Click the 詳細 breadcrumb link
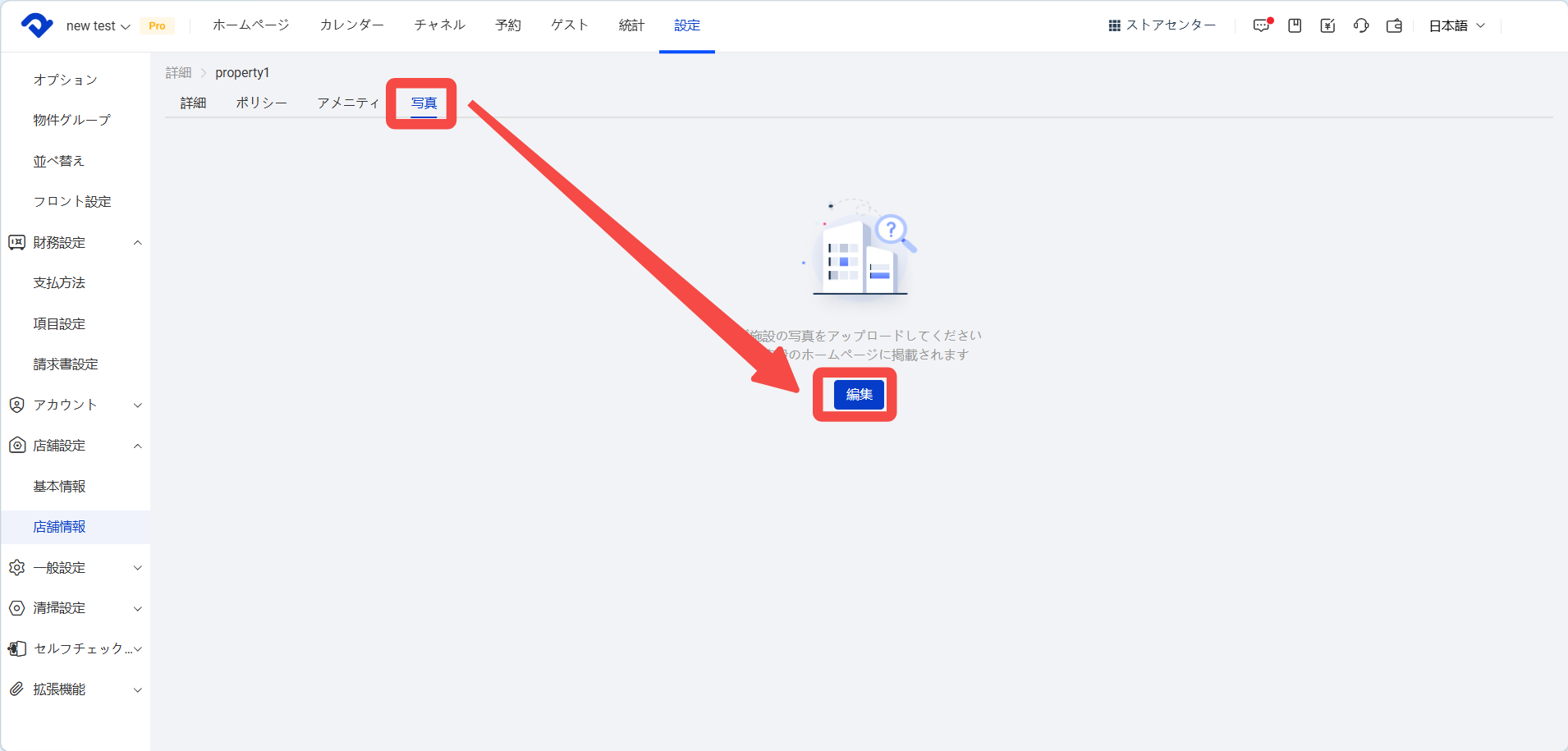This screenshot has height=751, width=1568. tap(178, 72)
